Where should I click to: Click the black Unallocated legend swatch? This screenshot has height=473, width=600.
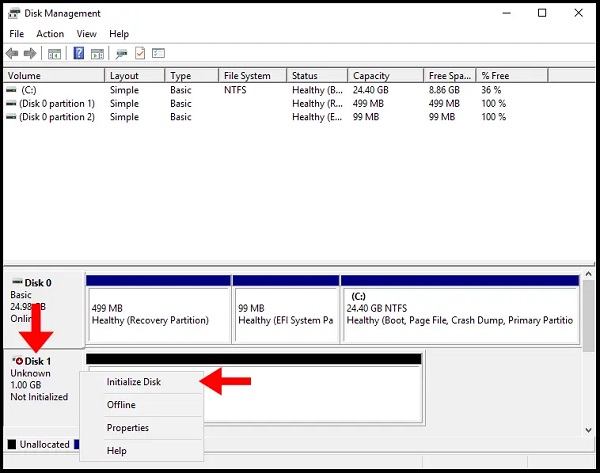click(12, 444)
